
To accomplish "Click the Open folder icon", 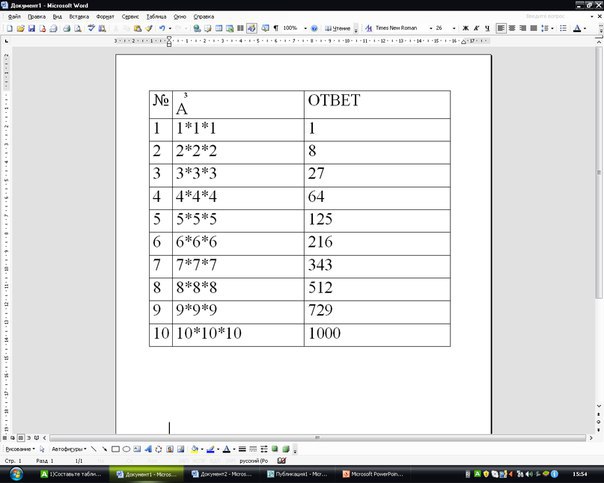I will [x=19, y=29].
